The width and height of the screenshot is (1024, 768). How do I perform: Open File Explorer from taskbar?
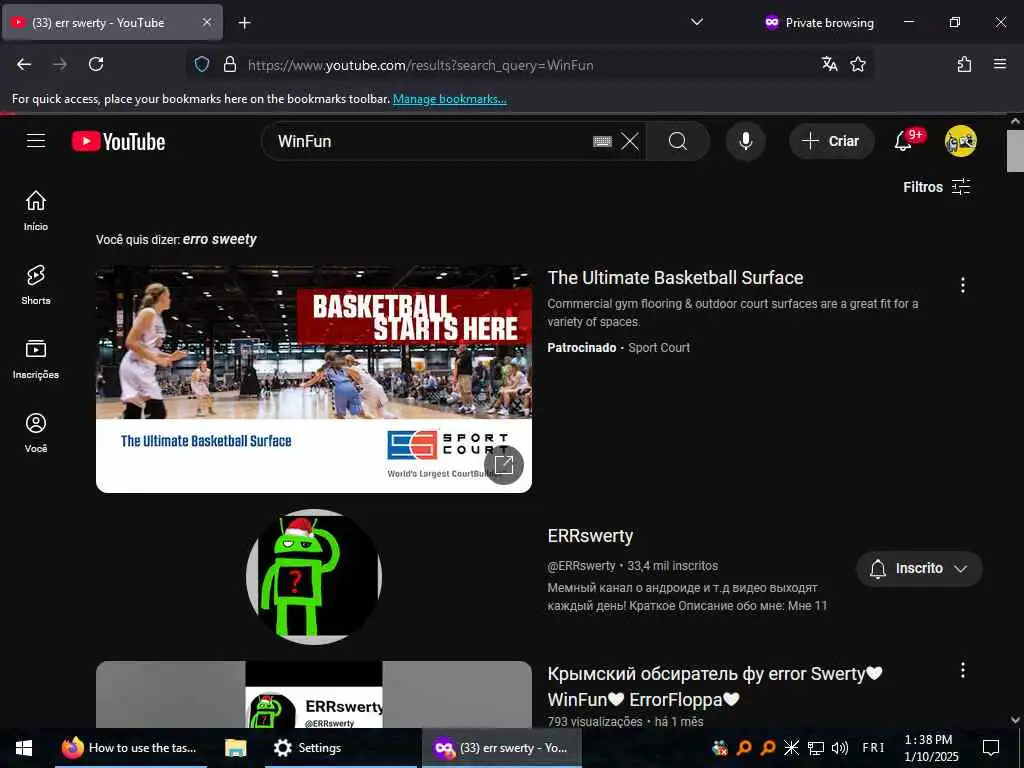(x=236, y=748)
